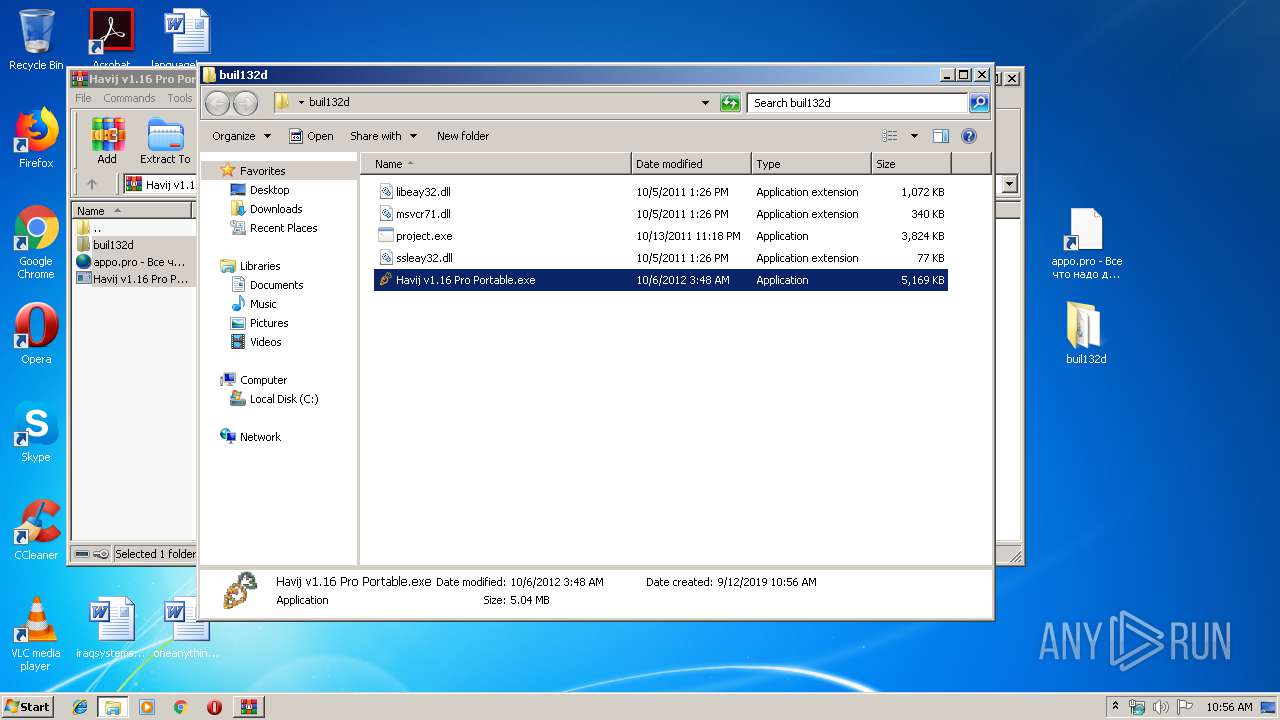The height and width of the screenshot is (720, 1280).
Task: Click WinRAR Add toolbar icon
Action: 107,141
